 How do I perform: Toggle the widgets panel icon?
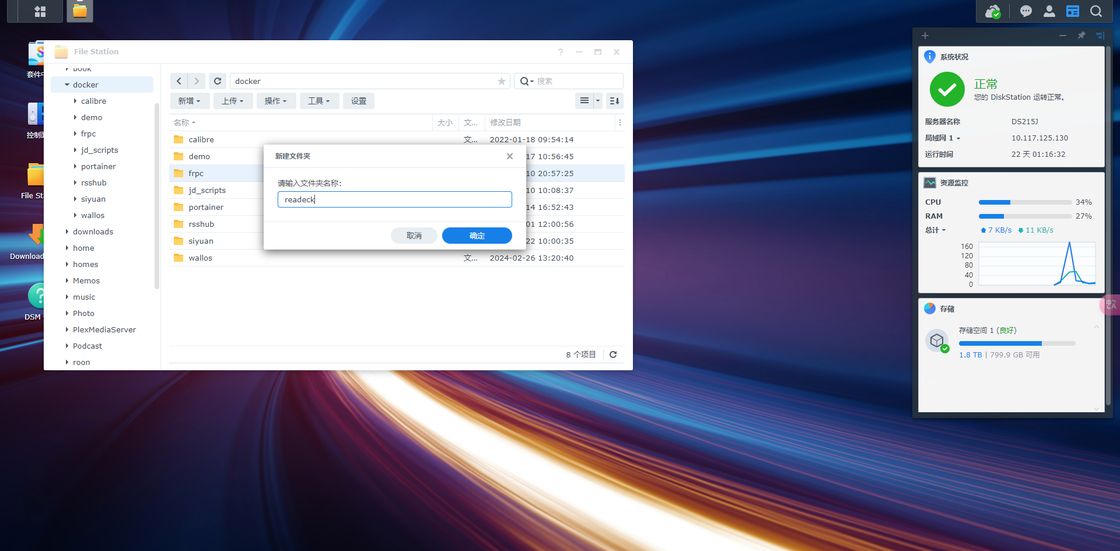pyautogui.click(x=1072, y=11)
